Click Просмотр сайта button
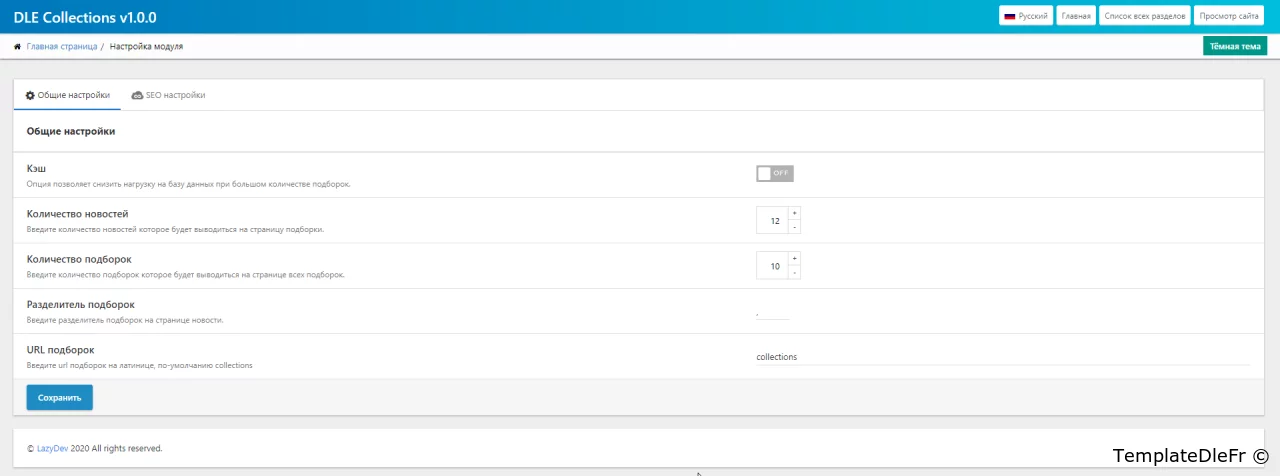The image size is (1280, 476). coord(1229,17)
